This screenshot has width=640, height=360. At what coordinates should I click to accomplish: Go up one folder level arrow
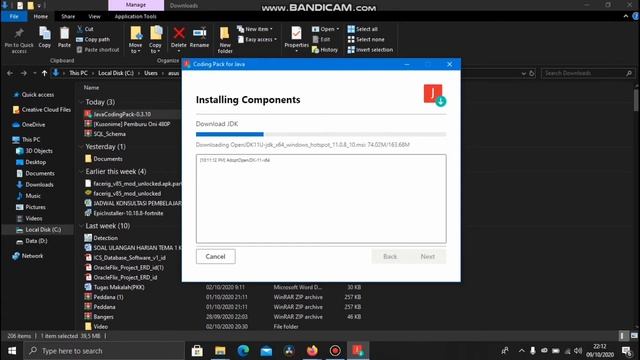click(44, 73)
